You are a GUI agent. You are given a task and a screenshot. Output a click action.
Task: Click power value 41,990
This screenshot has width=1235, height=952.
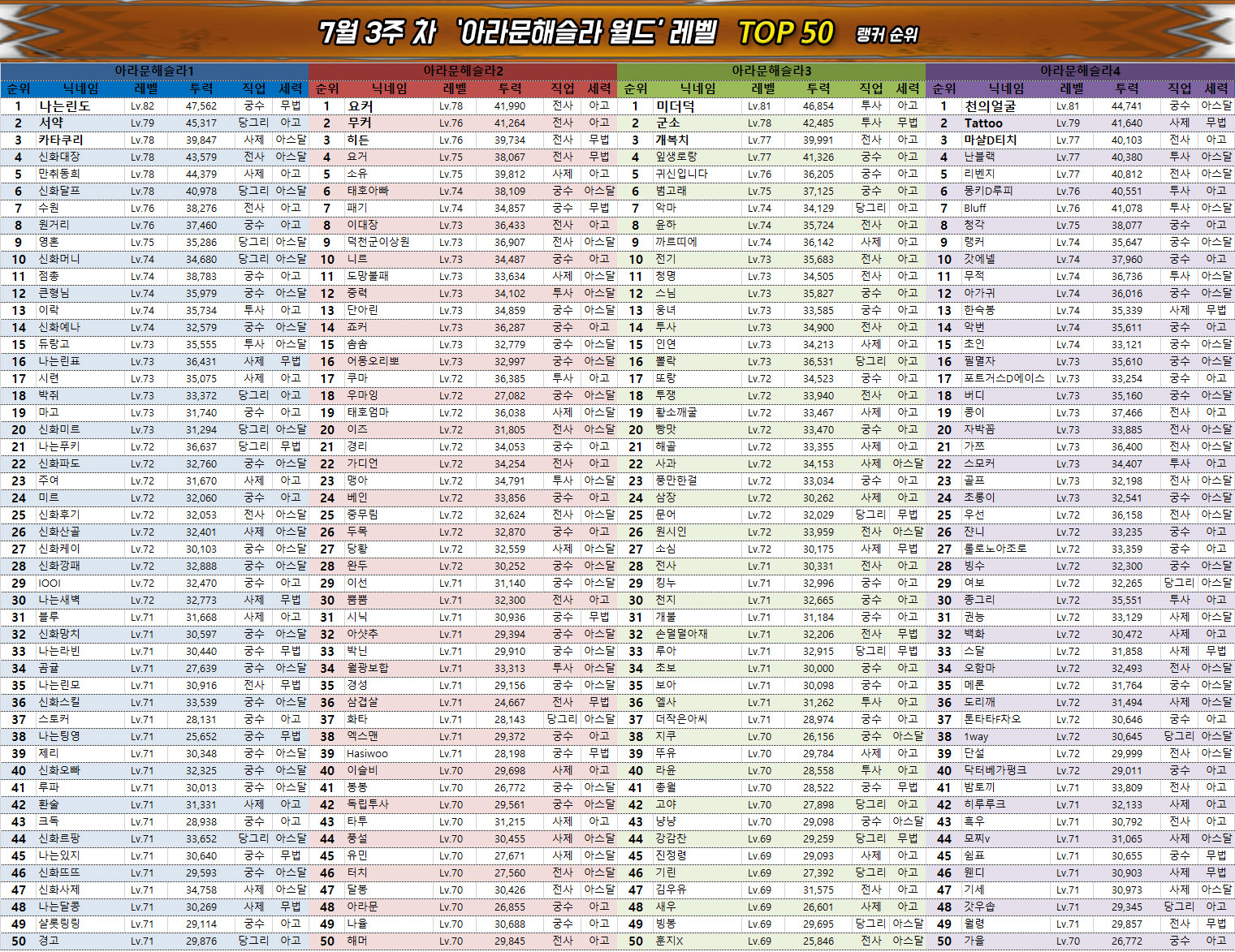pyautogui.click(x=510, y=106)
